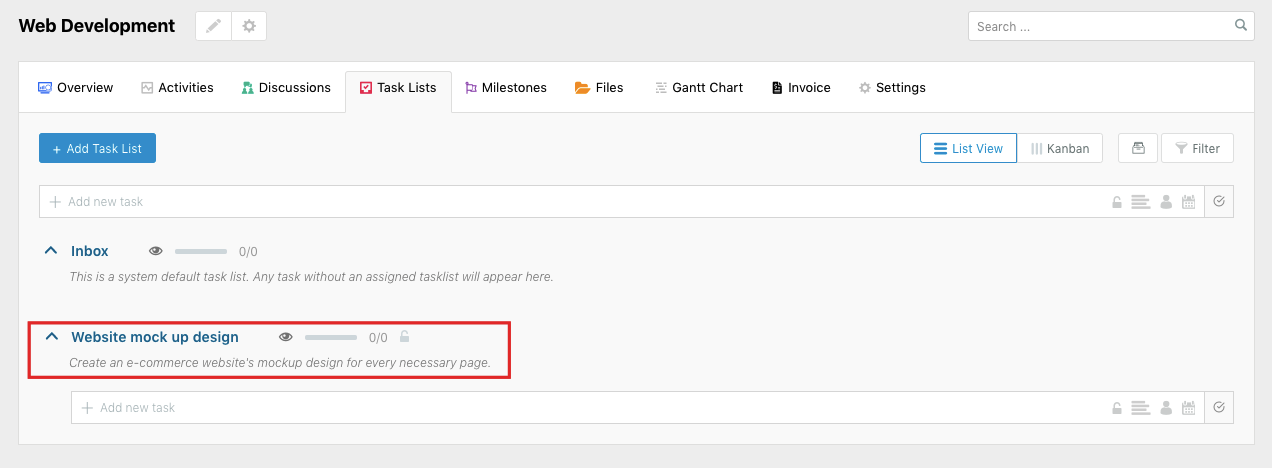Open the Website mock up design link

[155, 337]
